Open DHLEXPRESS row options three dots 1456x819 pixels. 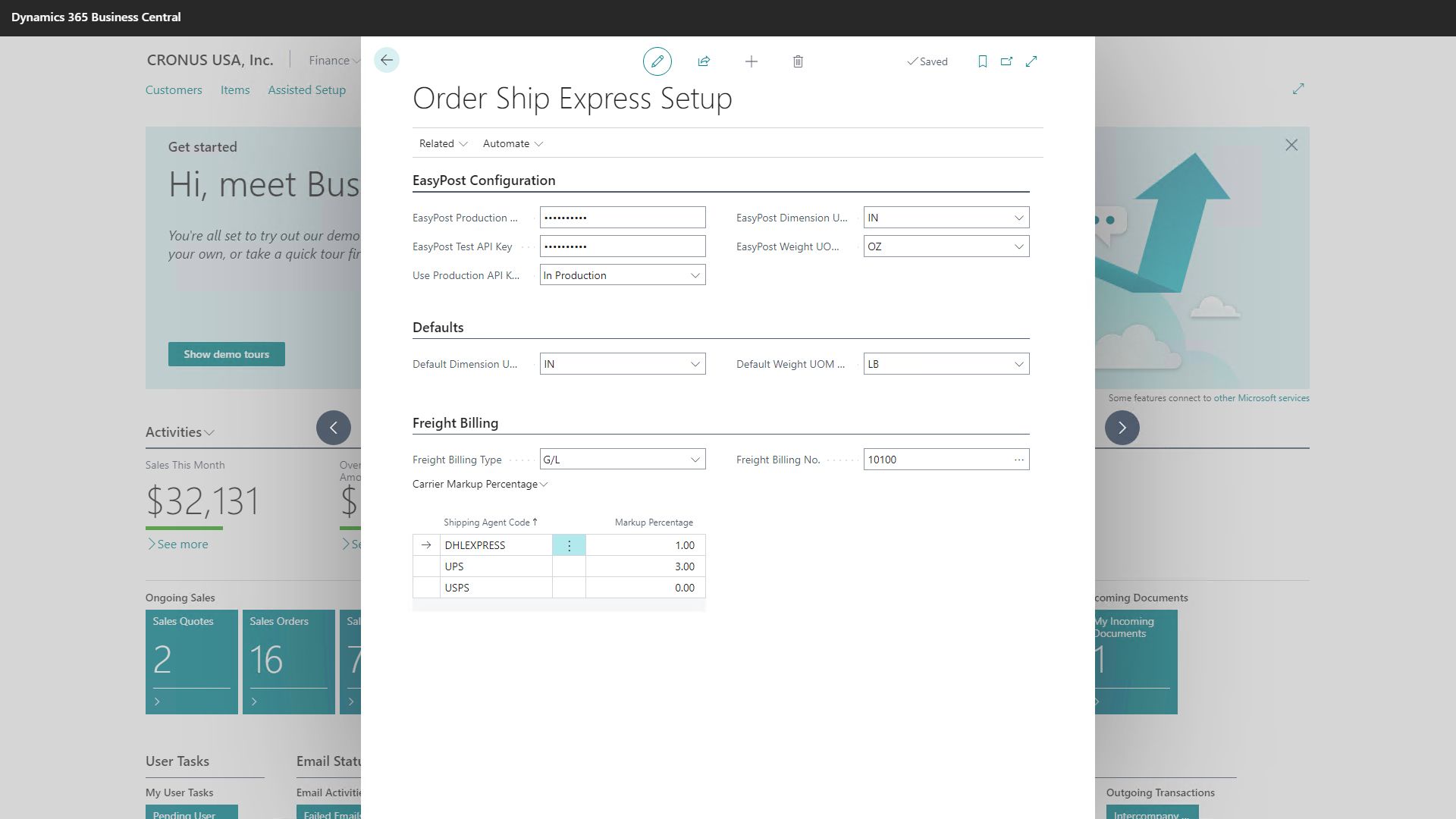click(569, 545)
